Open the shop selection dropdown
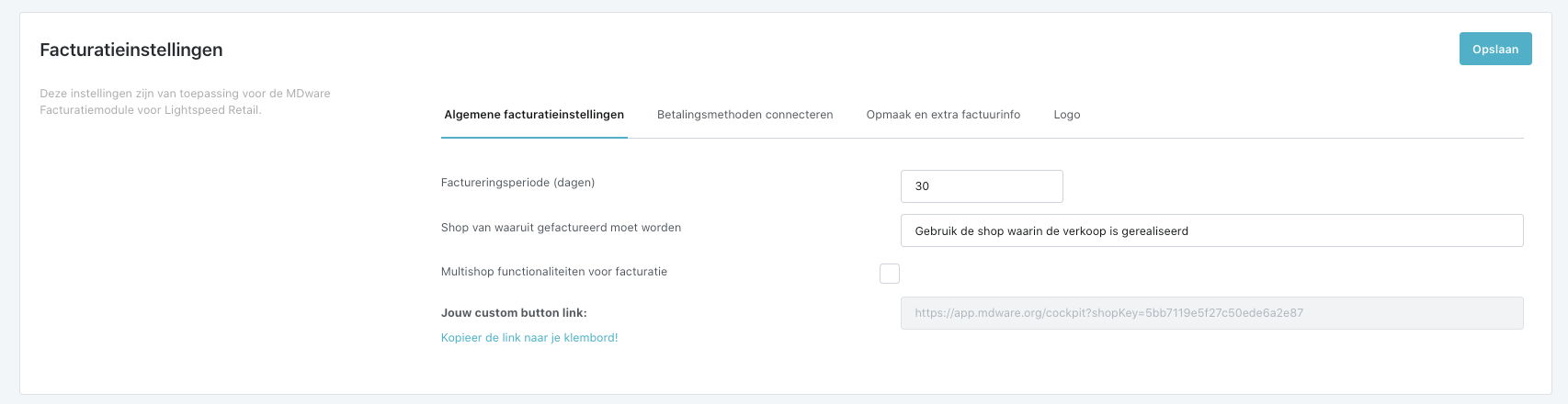 point(1211,230)
